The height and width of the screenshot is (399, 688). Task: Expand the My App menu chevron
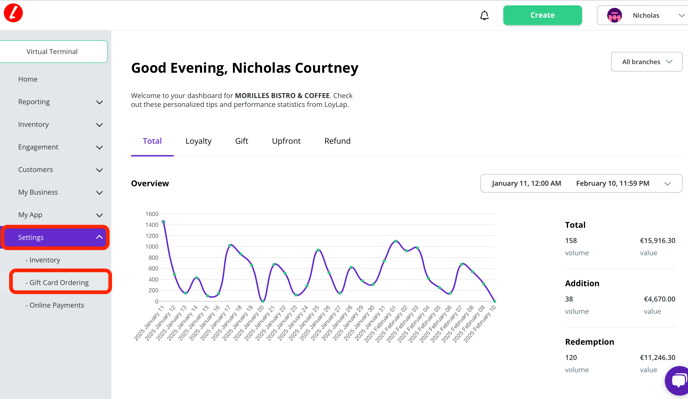point(100,215)
